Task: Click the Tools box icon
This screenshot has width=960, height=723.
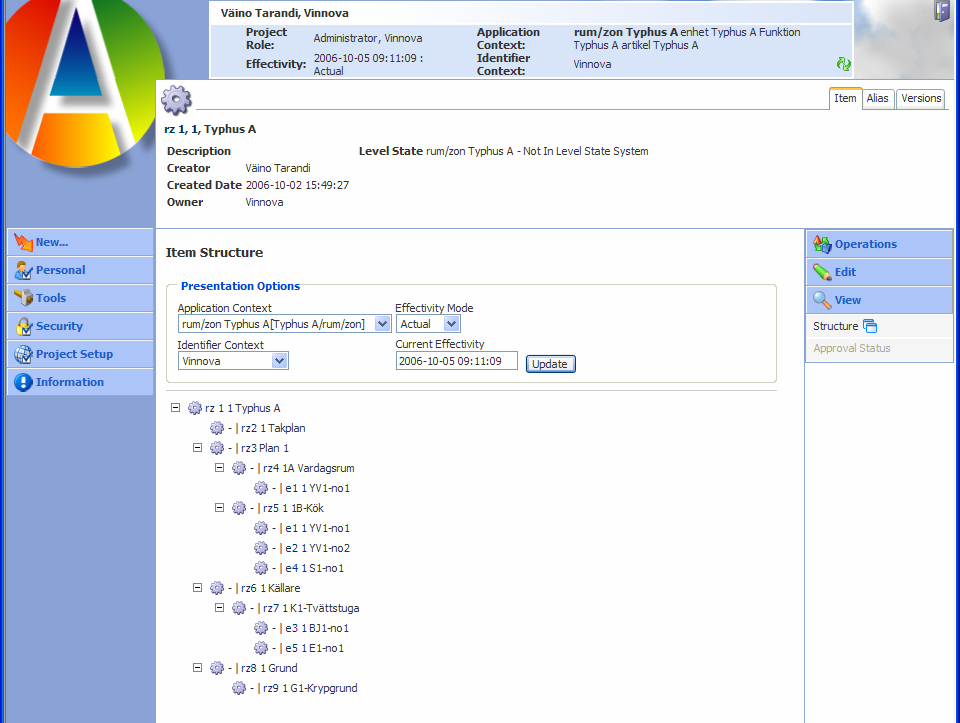Action: (x=23, y=298)
